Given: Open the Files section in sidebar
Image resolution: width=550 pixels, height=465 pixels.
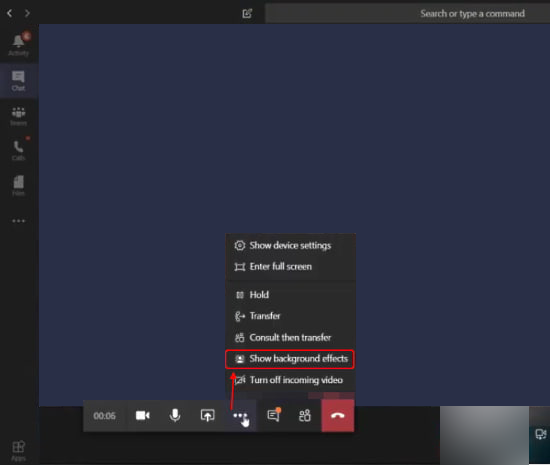Looking at the screenshot, I should point(18,186).
